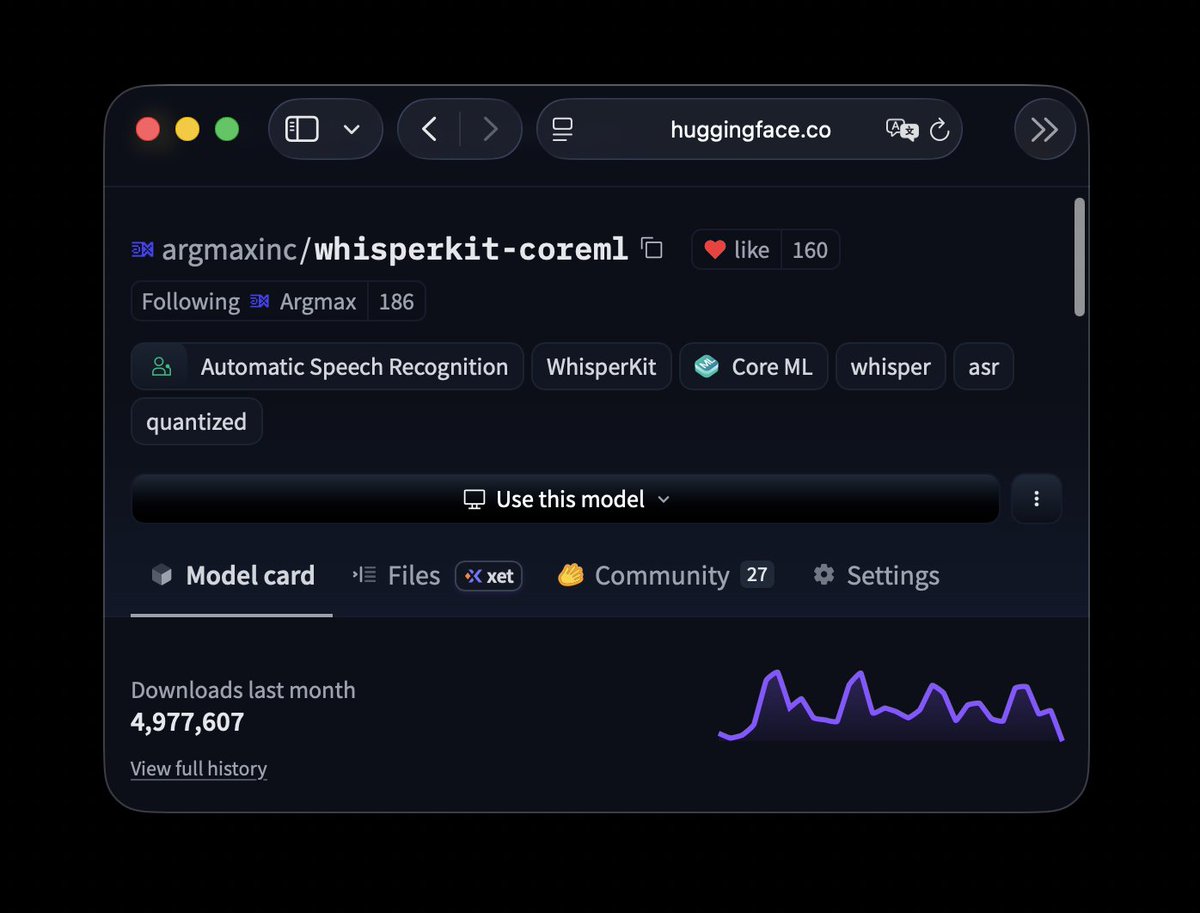
Task: Open the three-dot more options menu
Action: point(1036,499)
